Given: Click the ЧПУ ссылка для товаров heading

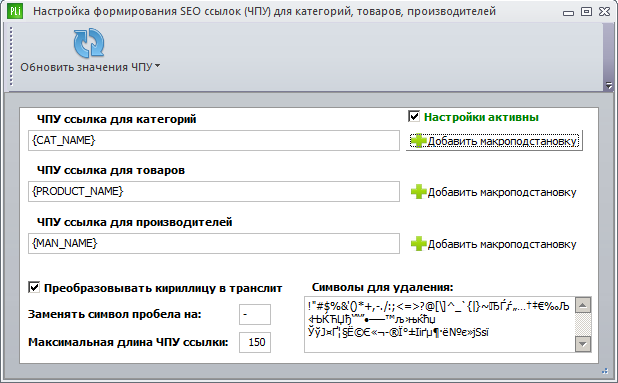Looking at the screenshot, I should pyautogui.click(x=111, y=170).
